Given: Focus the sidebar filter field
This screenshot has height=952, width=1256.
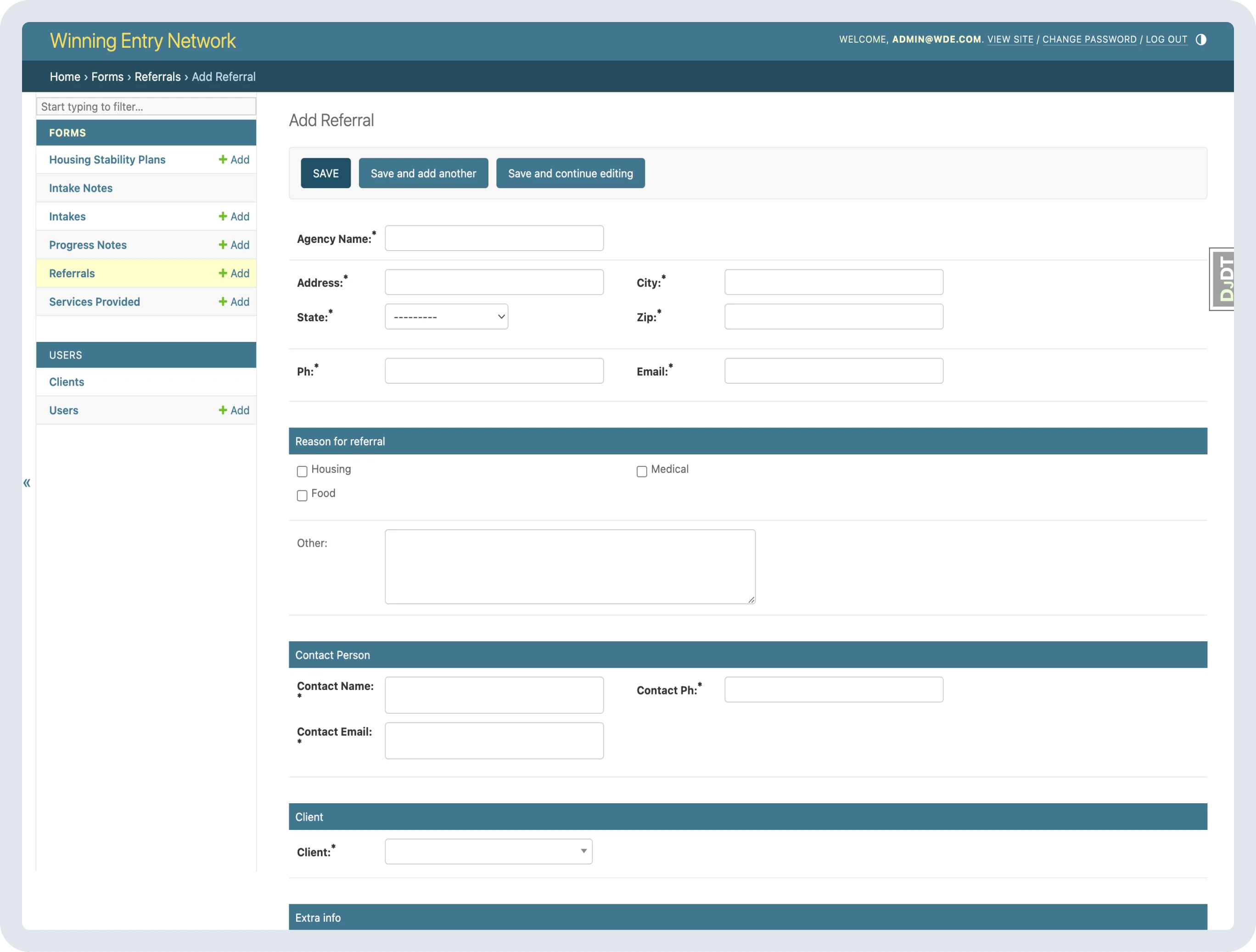Looking at the screenshot, I should tap(146, 106).
